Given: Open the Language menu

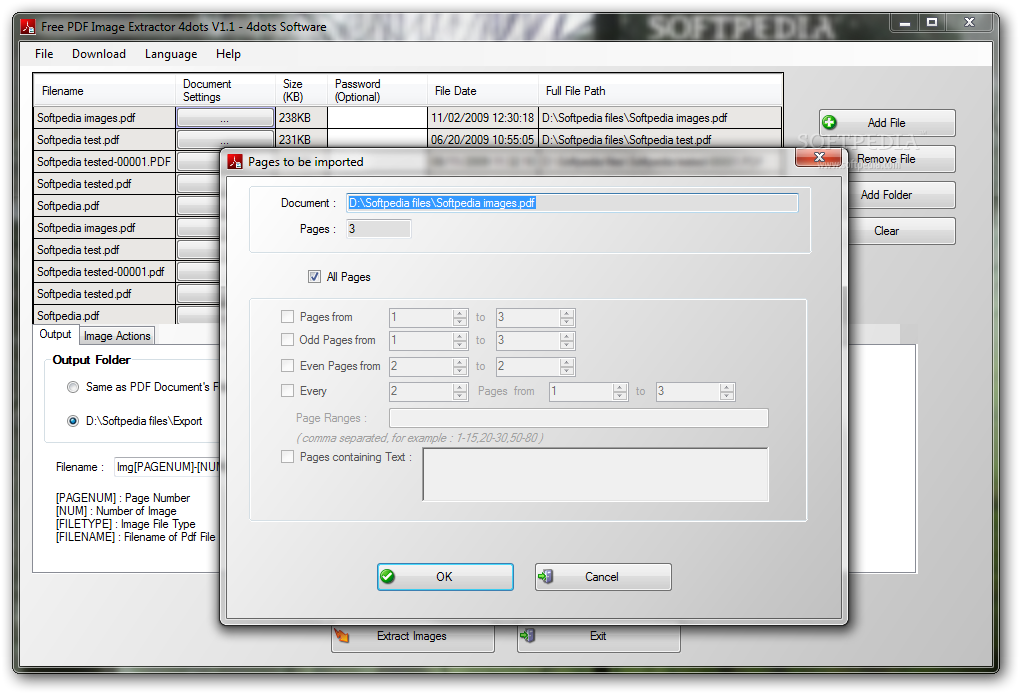Looking at the screenshot, I should (x=171, y=54).
